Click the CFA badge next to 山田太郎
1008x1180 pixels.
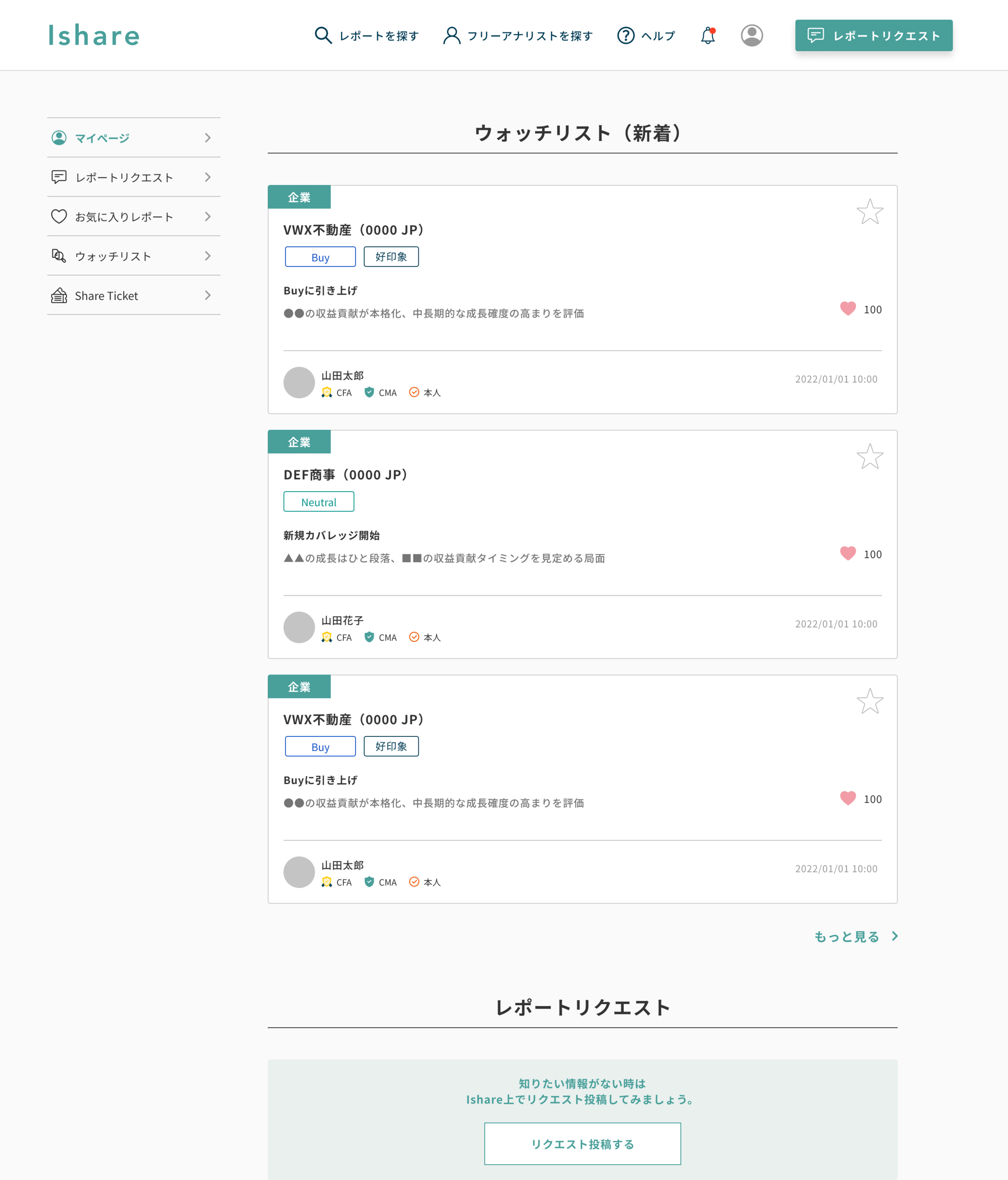tap(327, 392)
